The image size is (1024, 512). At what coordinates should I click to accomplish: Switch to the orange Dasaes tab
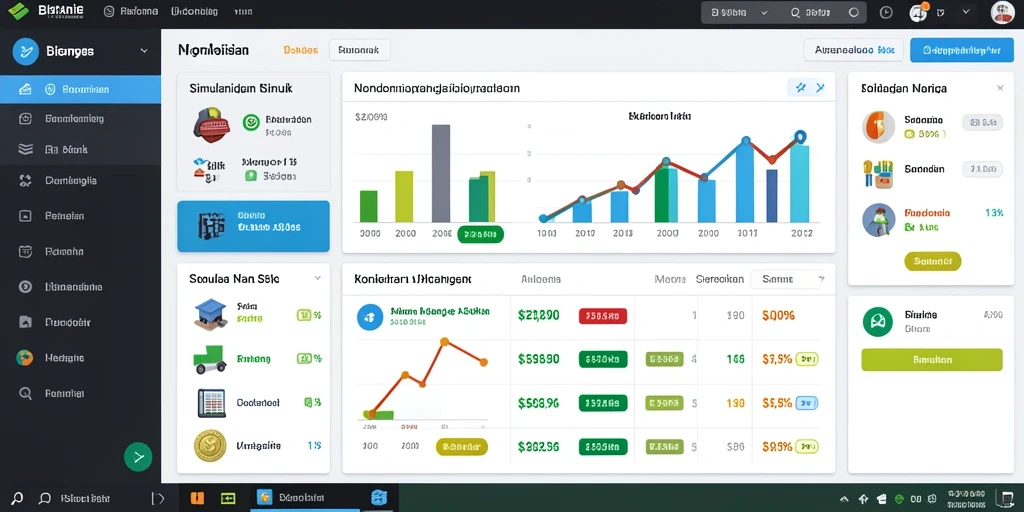coord(300,50)
